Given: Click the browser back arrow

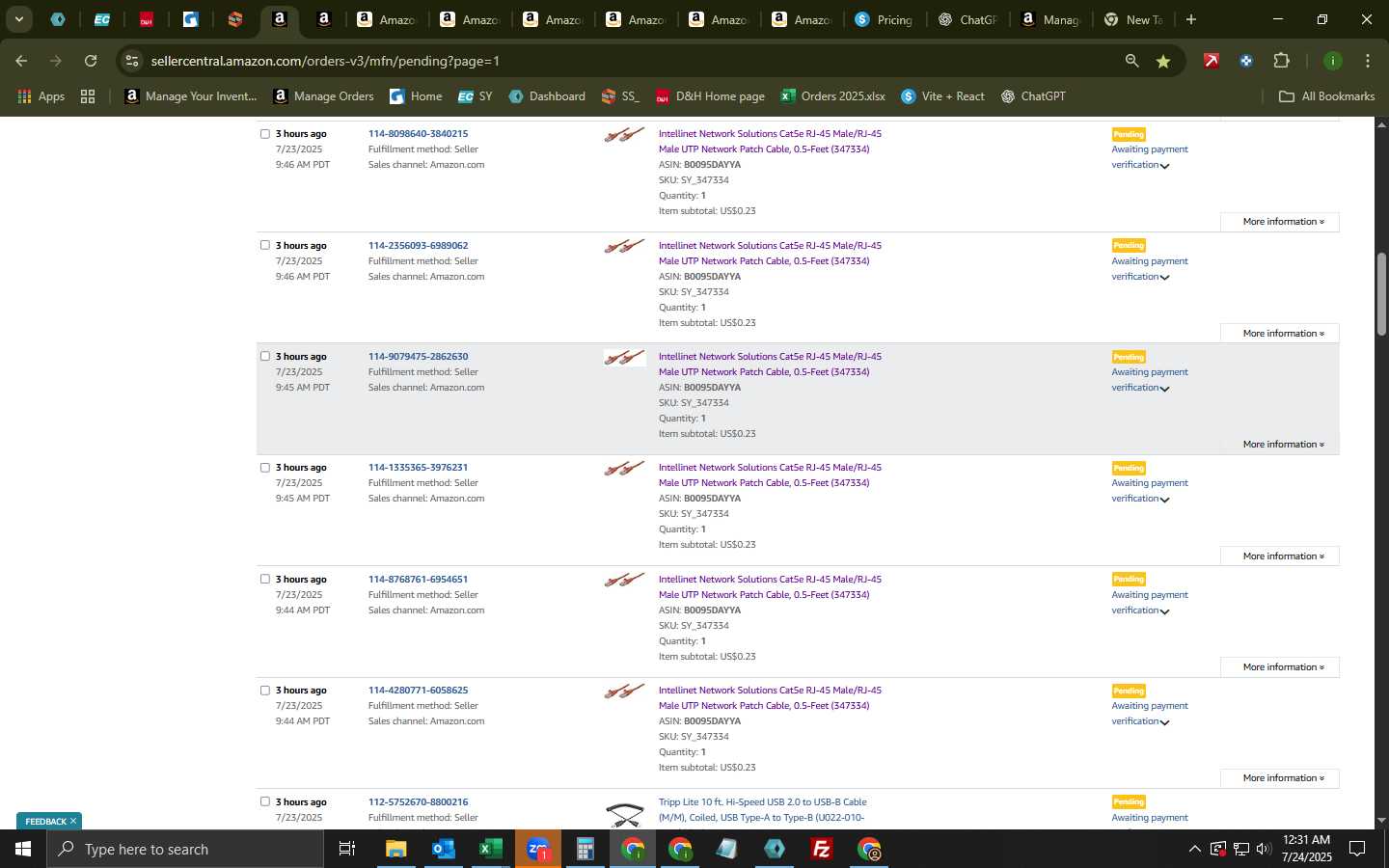Looking at the screenshot, I should point(21,61).
